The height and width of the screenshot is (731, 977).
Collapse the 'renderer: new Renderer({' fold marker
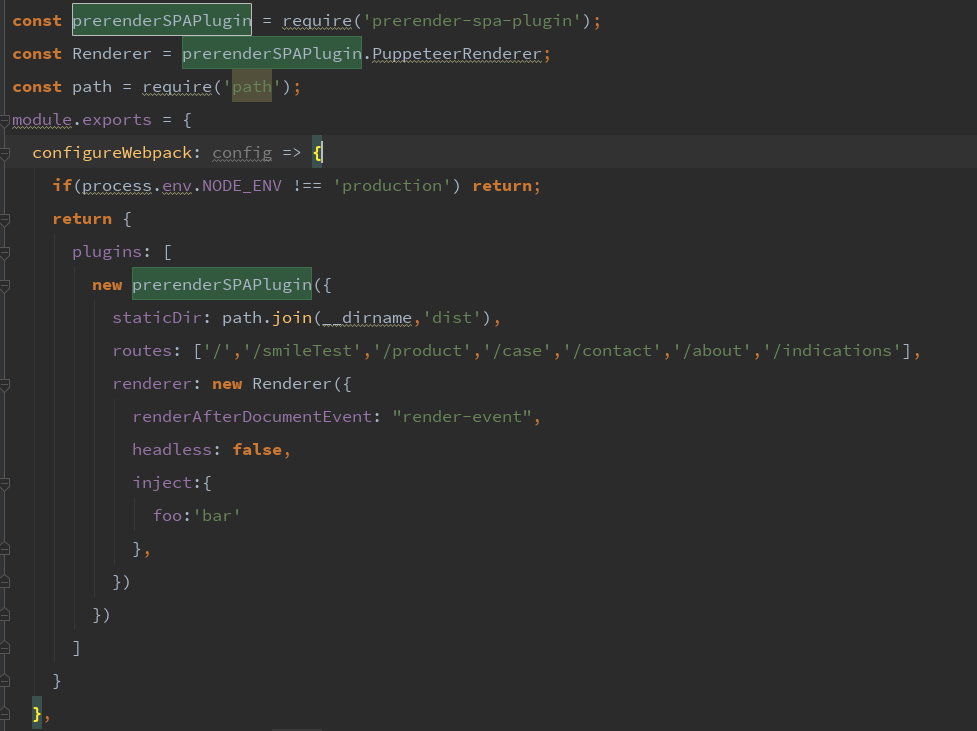pos(4,385)
